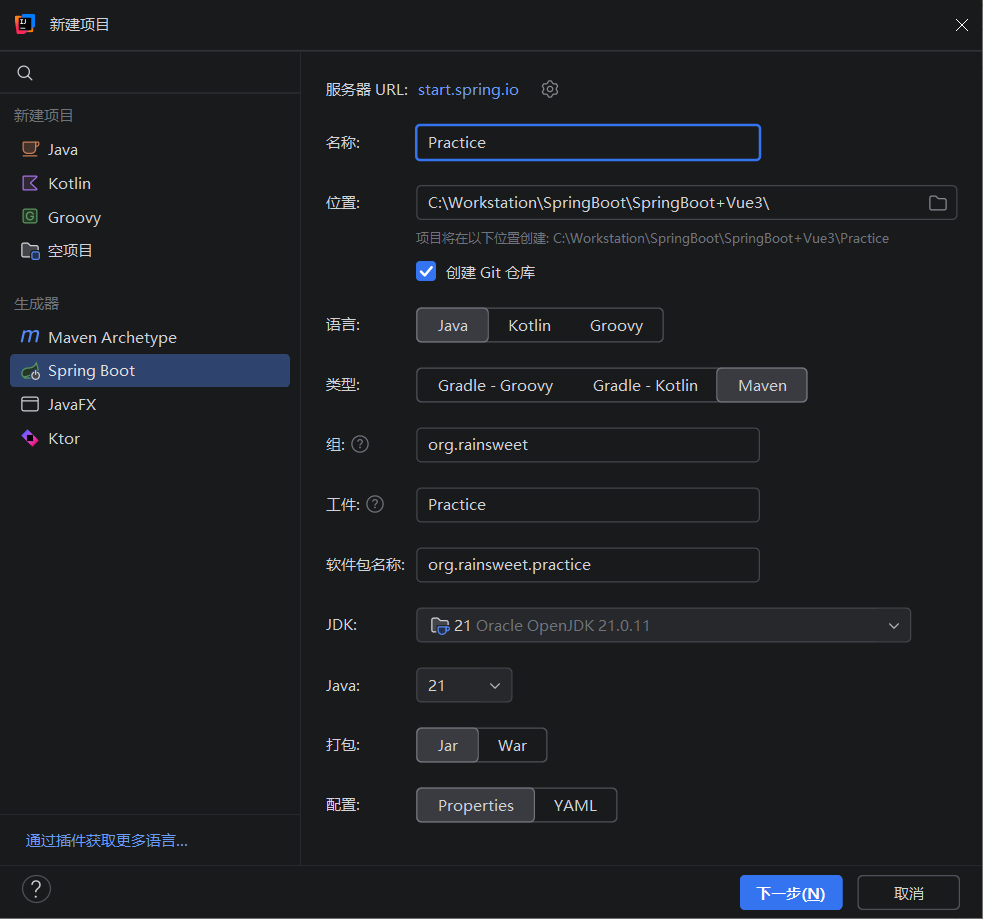Close the 新建项目 dialog
This screenshot has height=919, width=983.
pos(961,24)
